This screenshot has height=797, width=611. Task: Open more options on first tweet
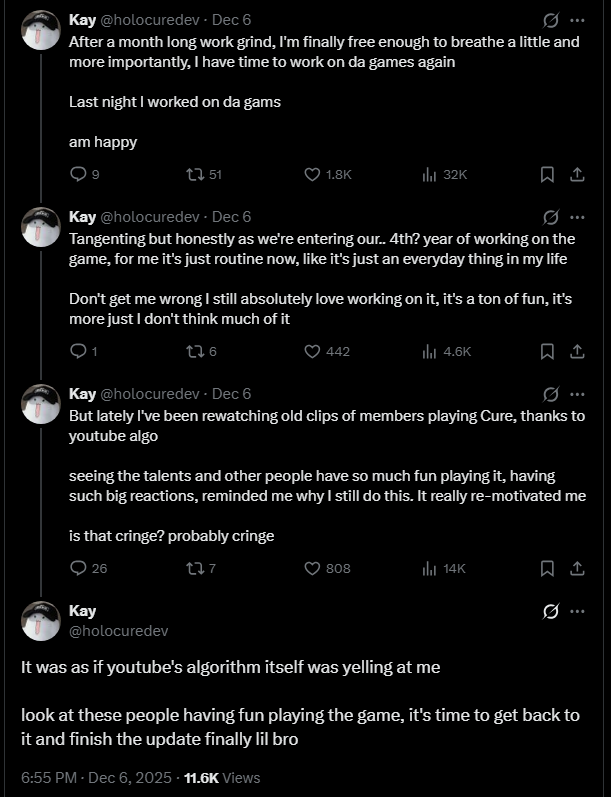(x=578, y=20)
